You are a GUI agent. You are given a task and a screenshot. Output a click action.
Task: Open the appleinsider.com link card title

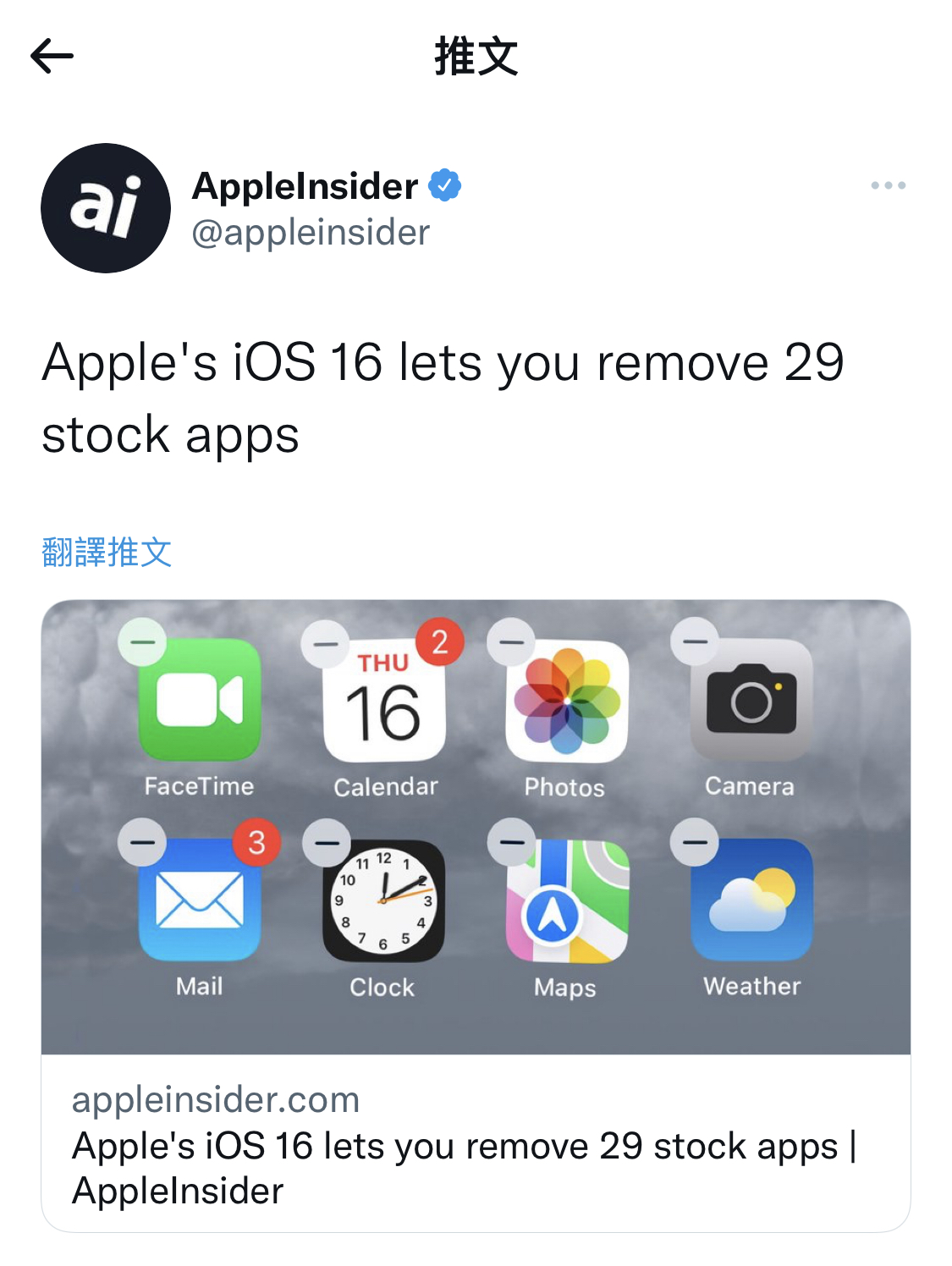point(465,1168)
